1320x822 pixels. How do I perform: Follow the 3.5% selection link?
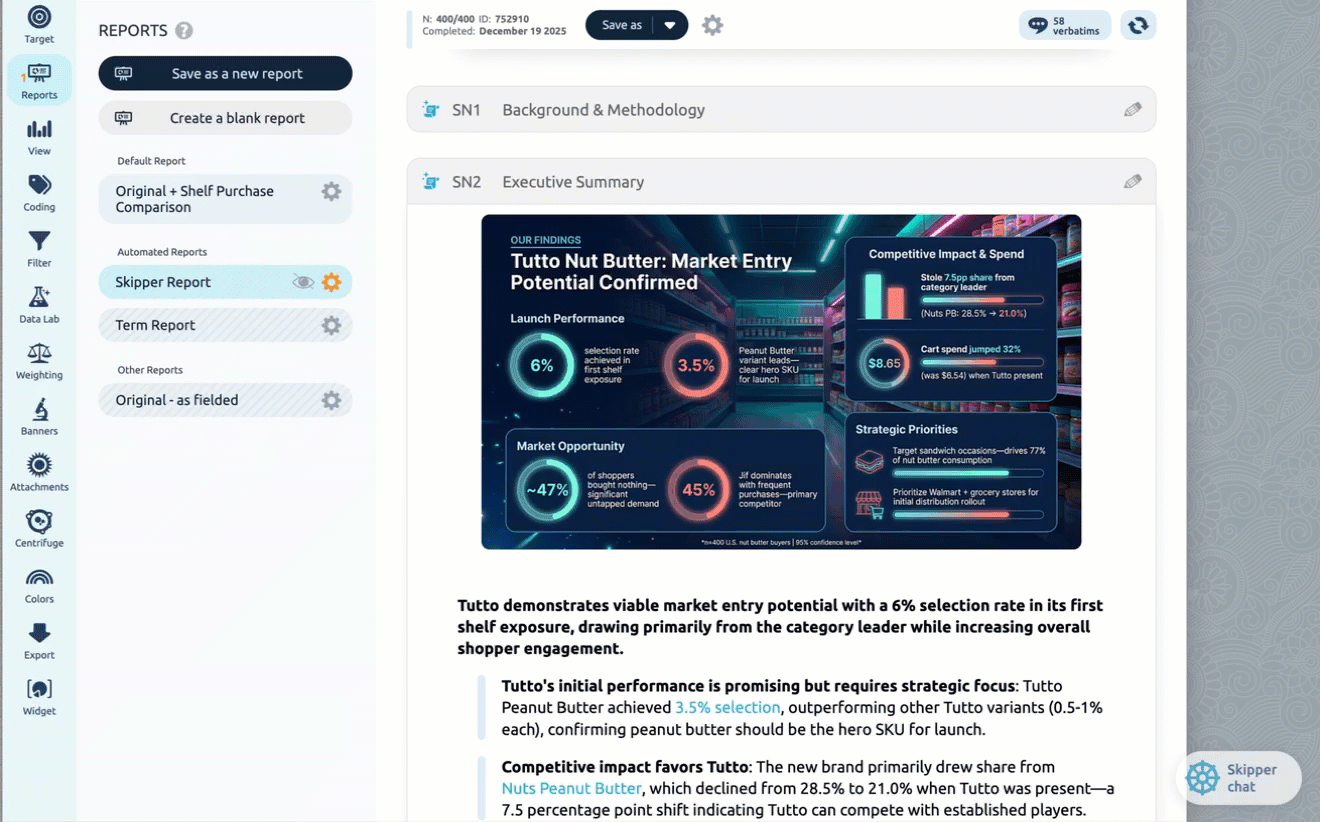(x=728, y=708)
